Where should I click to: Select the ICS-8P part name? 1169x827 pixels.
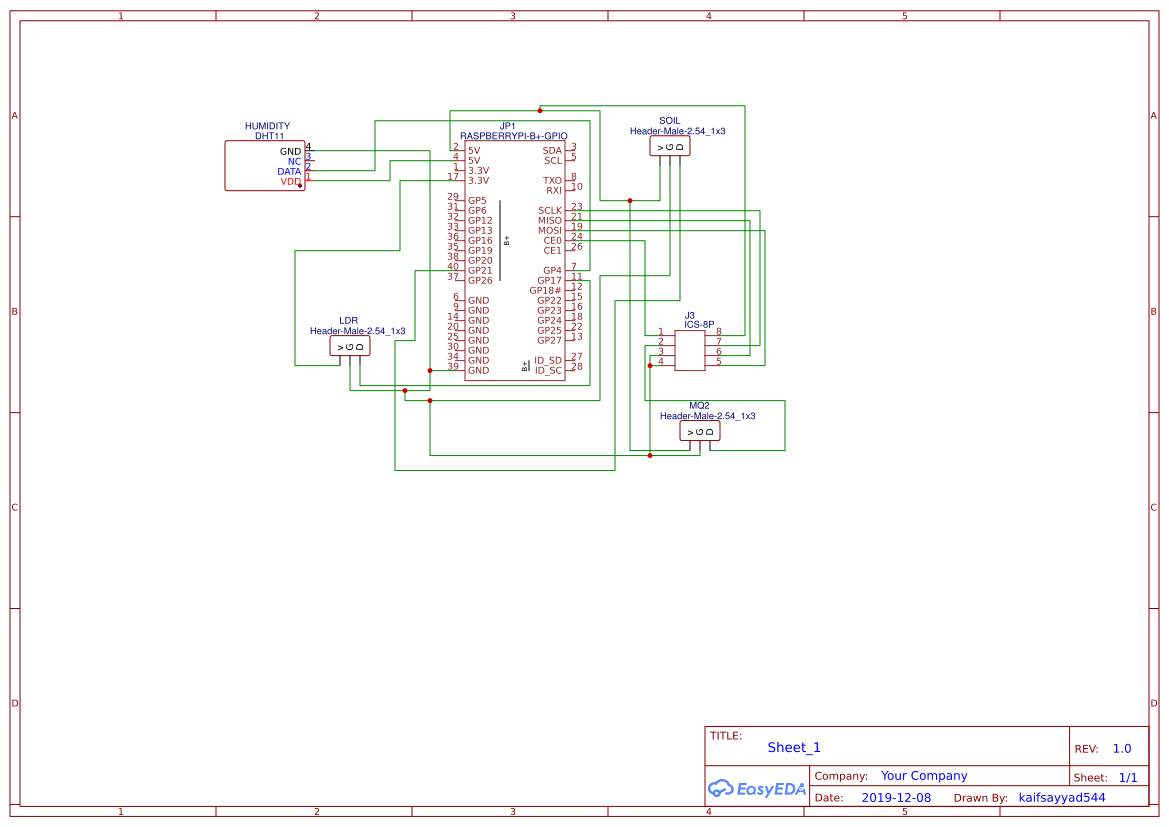(699, 324)
